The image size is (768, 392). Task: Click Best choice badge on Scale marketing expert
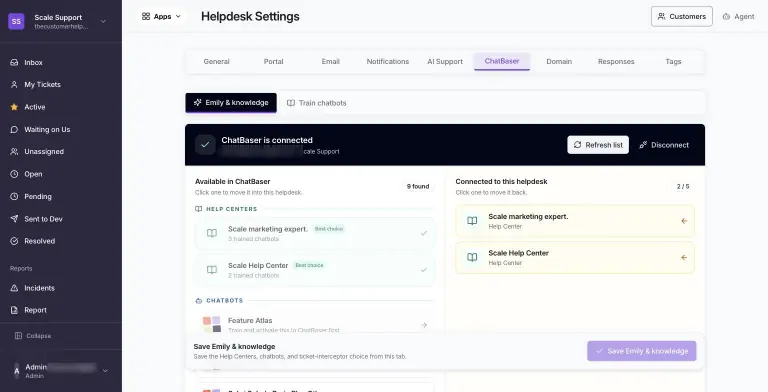click(329, 229)
